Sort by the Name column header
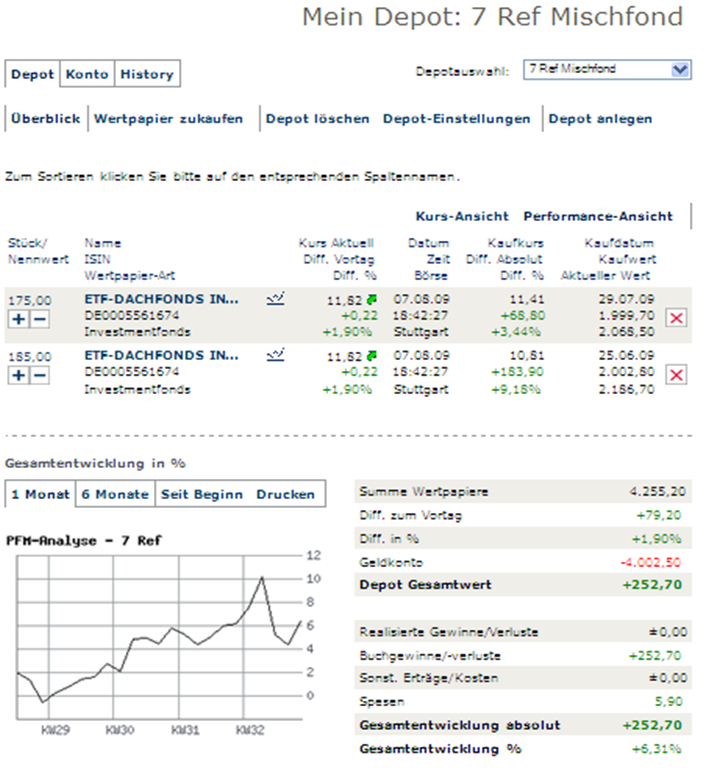 tap(102, 243)
